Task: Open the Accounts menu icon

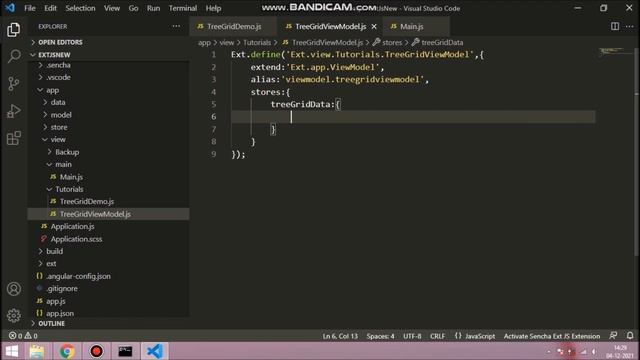Action: [x=13, y=289]
